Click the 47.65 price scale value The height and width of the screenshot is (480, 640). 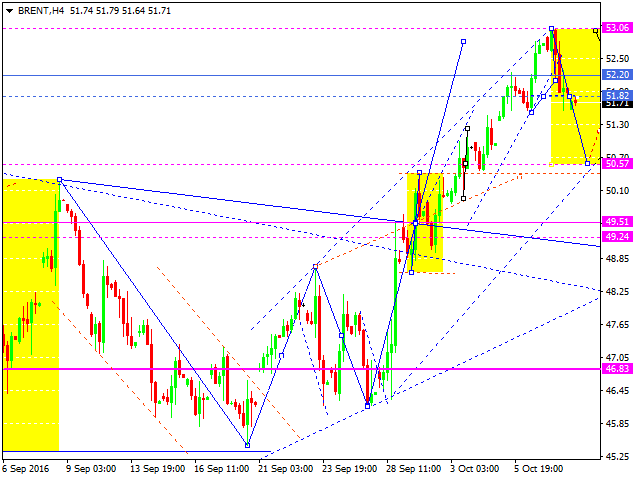pyautogui.click(x=618, y=325)
